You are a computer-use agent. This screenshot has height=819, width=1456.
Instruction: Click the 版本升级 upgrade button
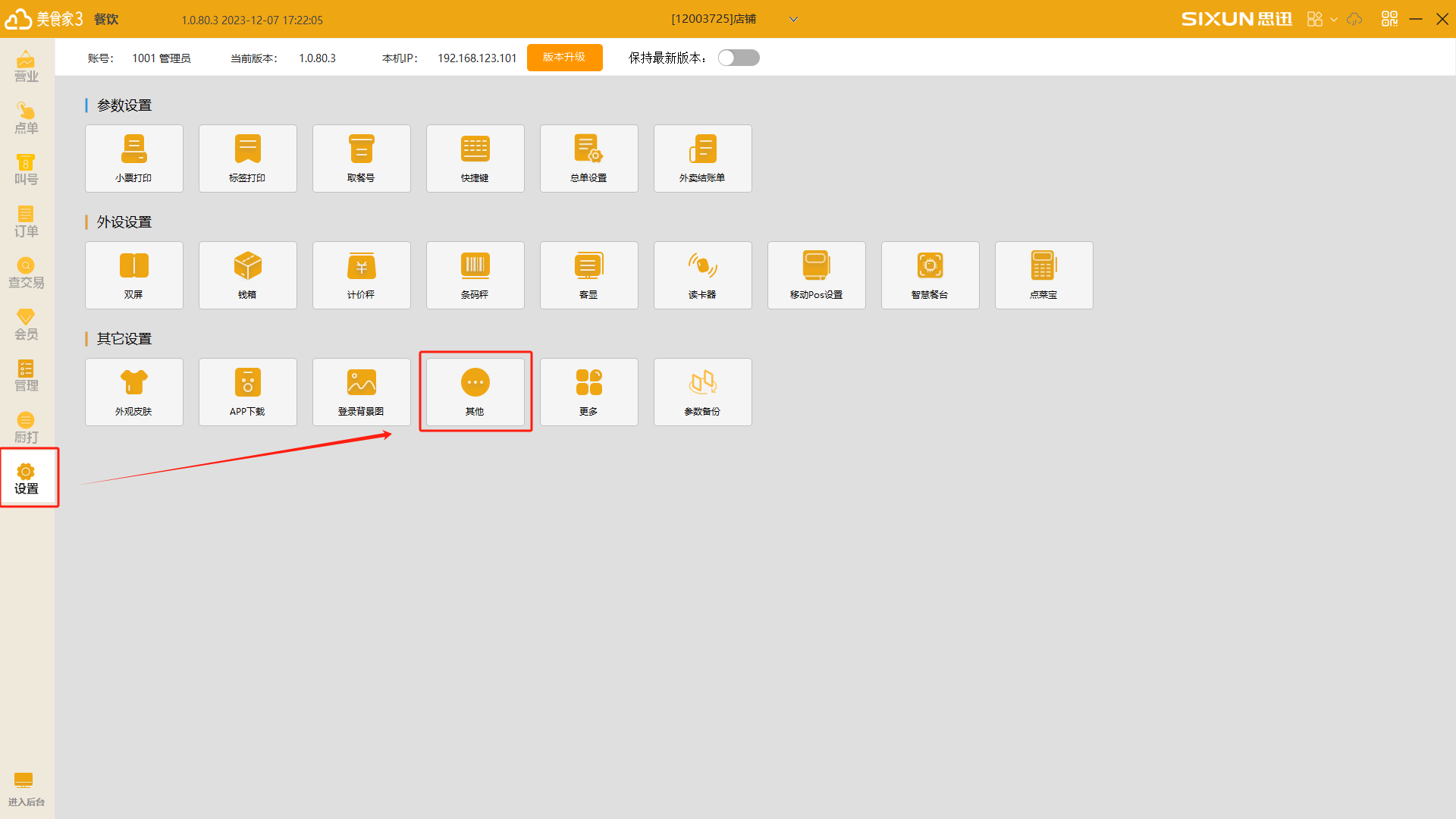(x=565, y=58)
